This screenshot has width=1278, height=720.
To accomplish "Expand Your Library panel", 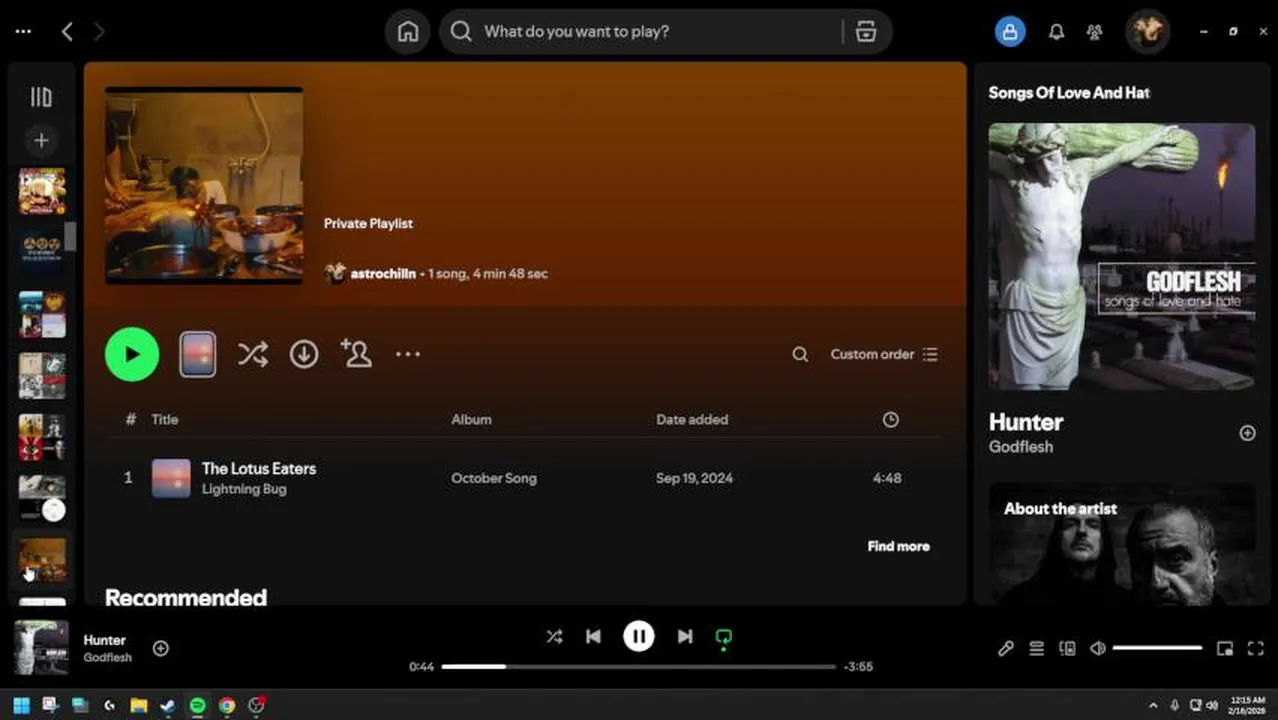I will (x=41, y=97).
